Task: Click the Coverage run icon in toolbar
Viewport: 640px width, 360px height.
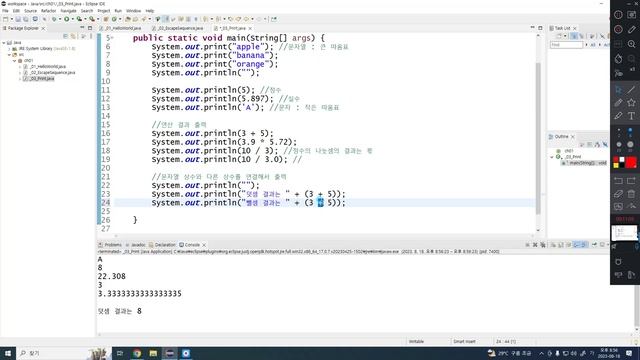Action: coord(79,19)
